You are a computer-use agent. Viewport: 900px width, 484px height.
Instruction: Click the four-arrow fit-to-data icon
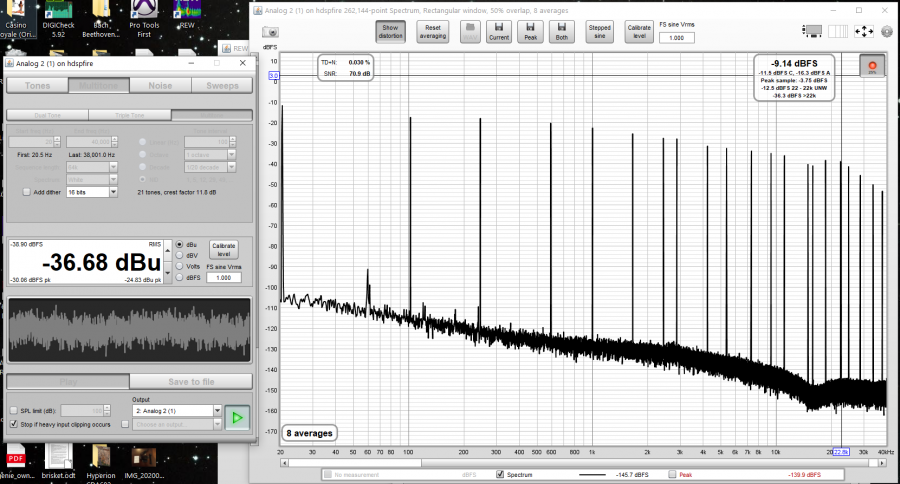[863, 32]
